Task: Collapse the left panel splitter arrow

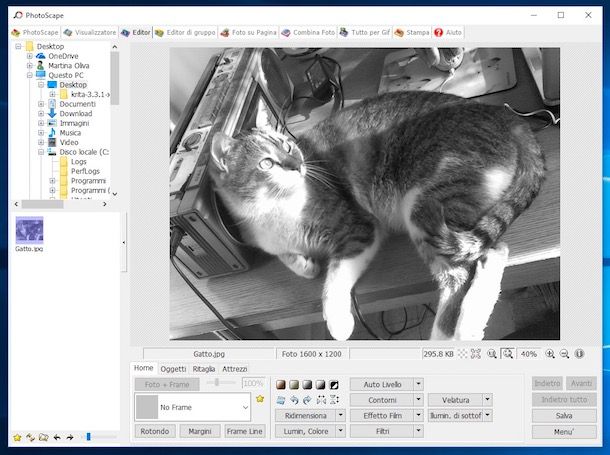Action: tap(124, 242)
